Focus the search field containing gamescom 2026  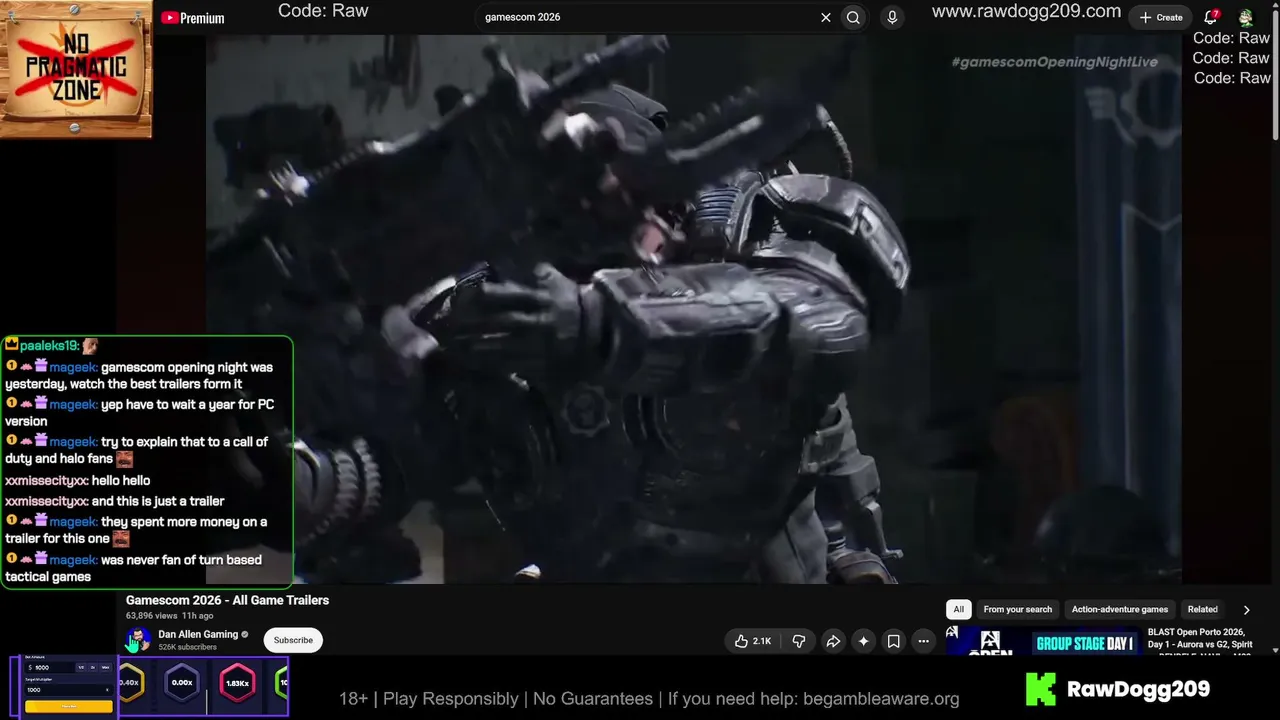tap(645, 17)
